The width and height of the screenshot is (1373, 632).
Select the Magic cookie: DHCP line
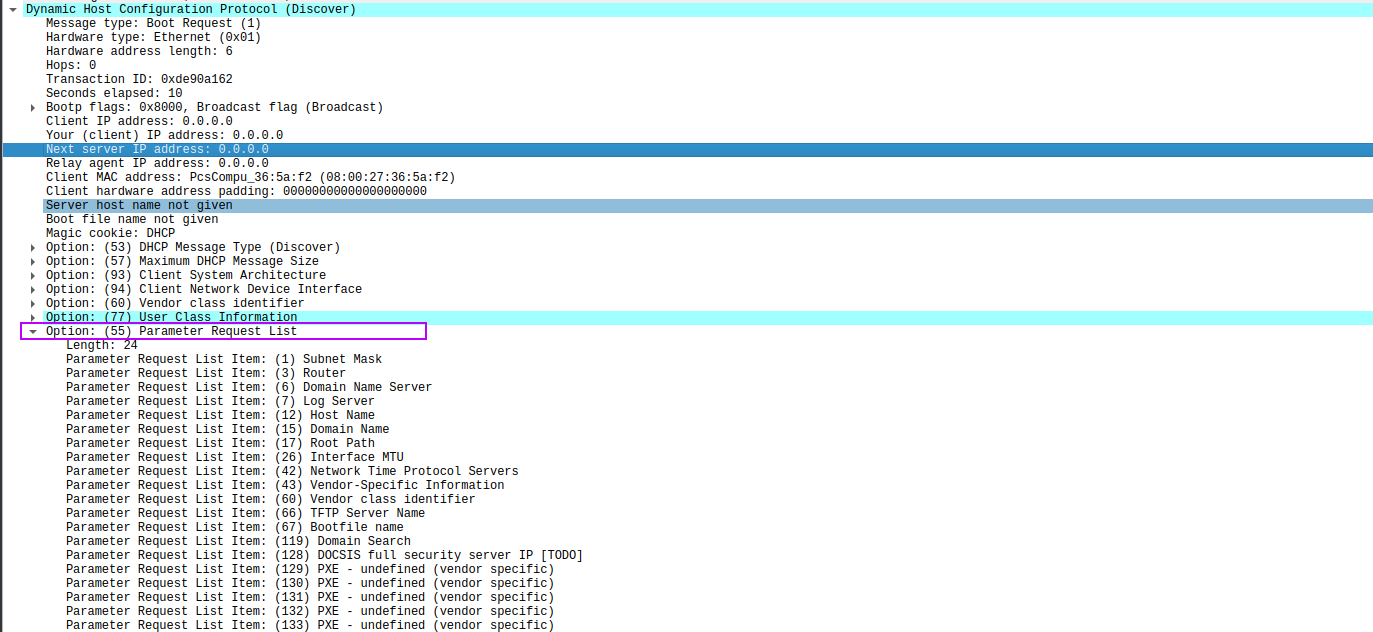click(x=110, y=233)
